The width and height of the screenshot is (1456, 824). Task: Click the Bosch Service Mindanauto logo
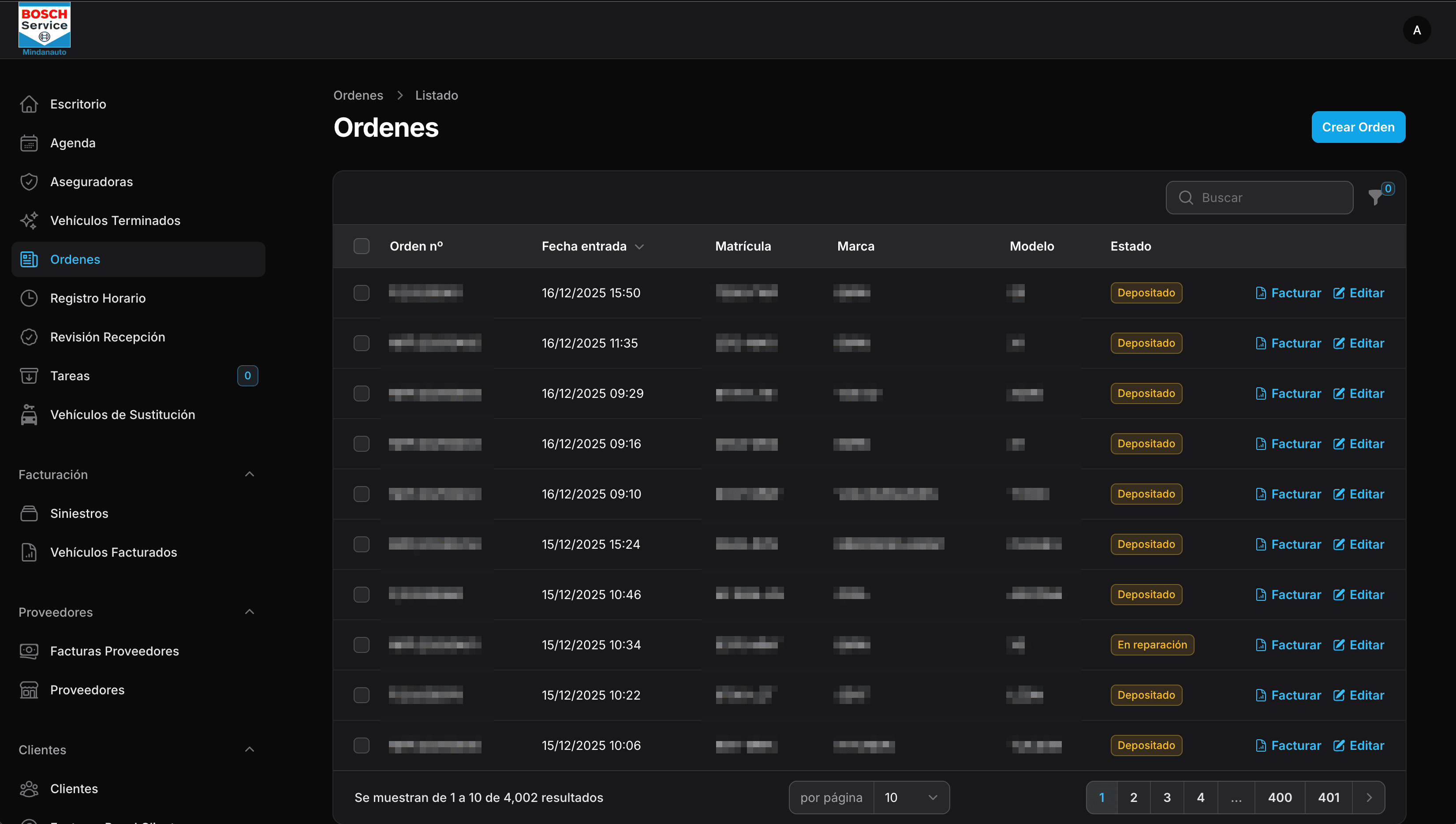(x=44, y=29)
